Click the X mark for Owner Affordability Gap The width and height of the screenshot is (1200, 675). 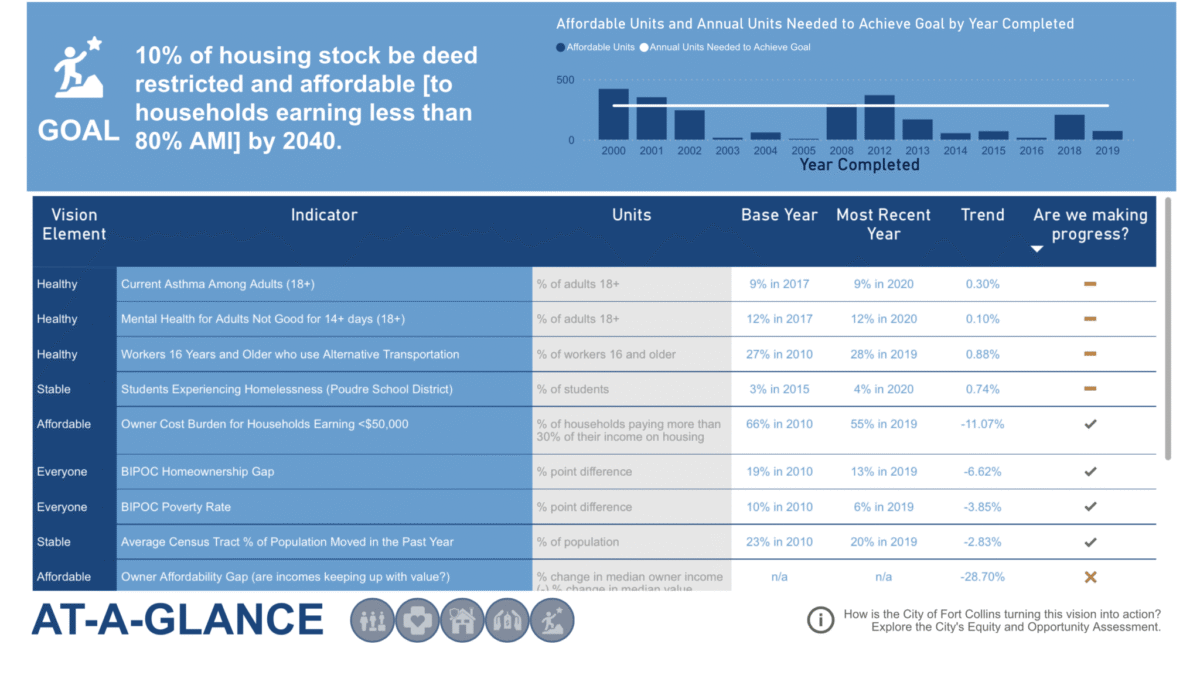tap(1090, 577)
